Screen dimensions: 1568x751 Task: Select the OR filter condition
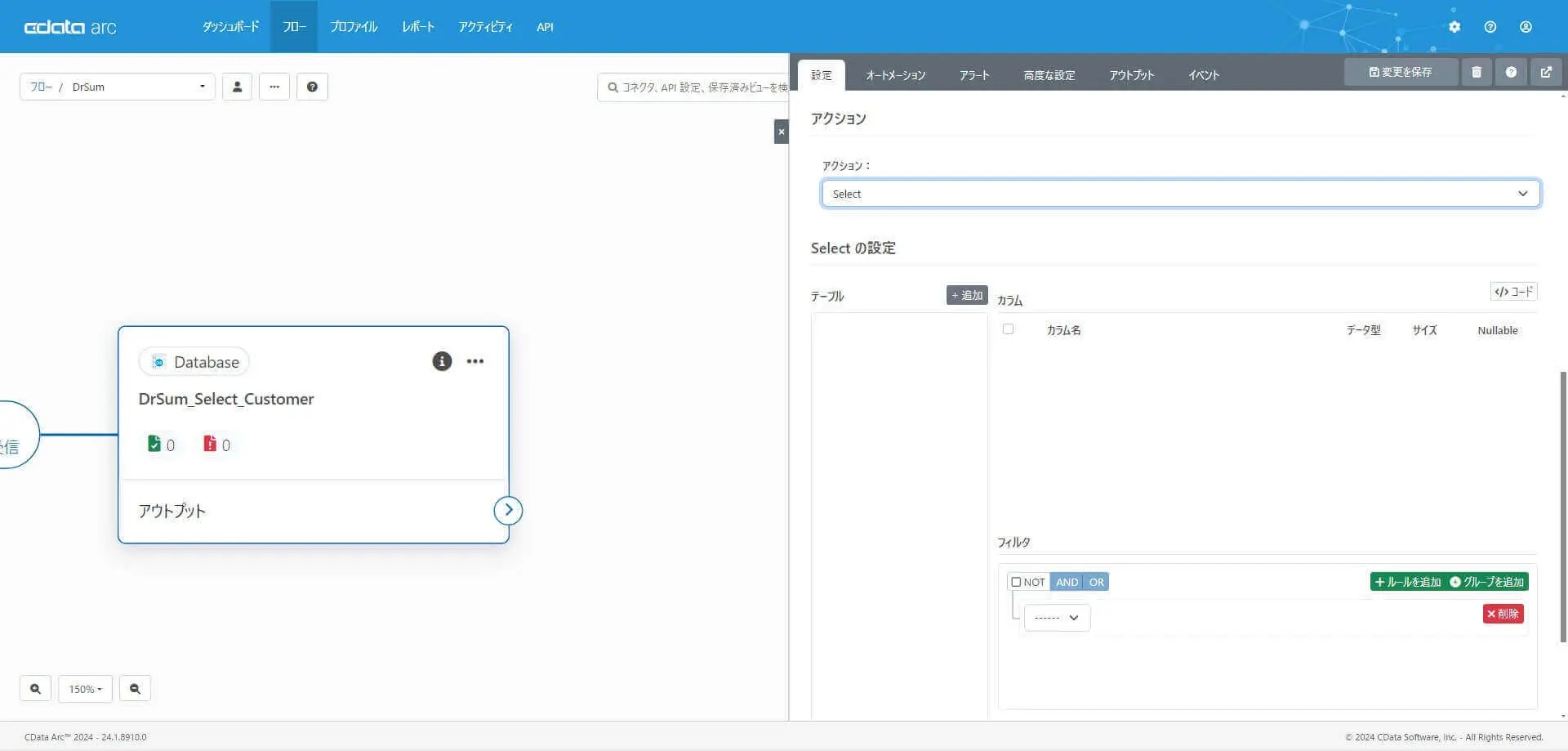point(1096,582)
